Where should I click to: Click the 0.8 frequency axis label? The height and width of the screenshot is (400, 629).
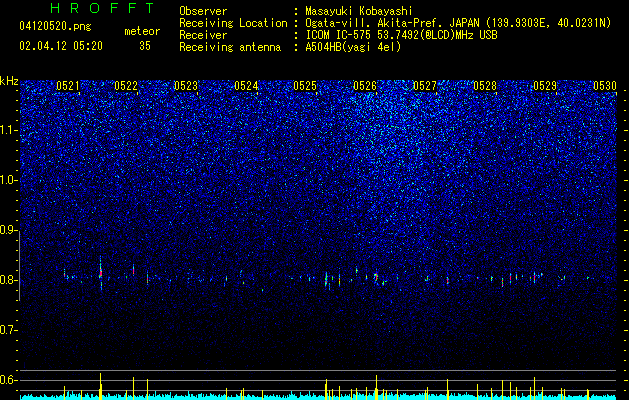tap(9, 280)
